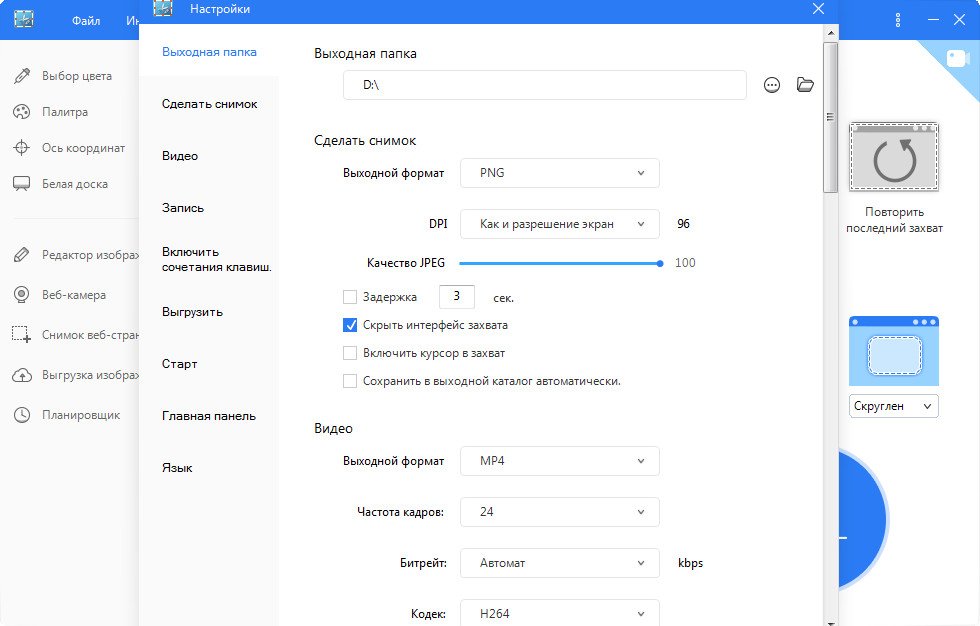Click the settings vertical scrollbar thumb

(831, 117)
